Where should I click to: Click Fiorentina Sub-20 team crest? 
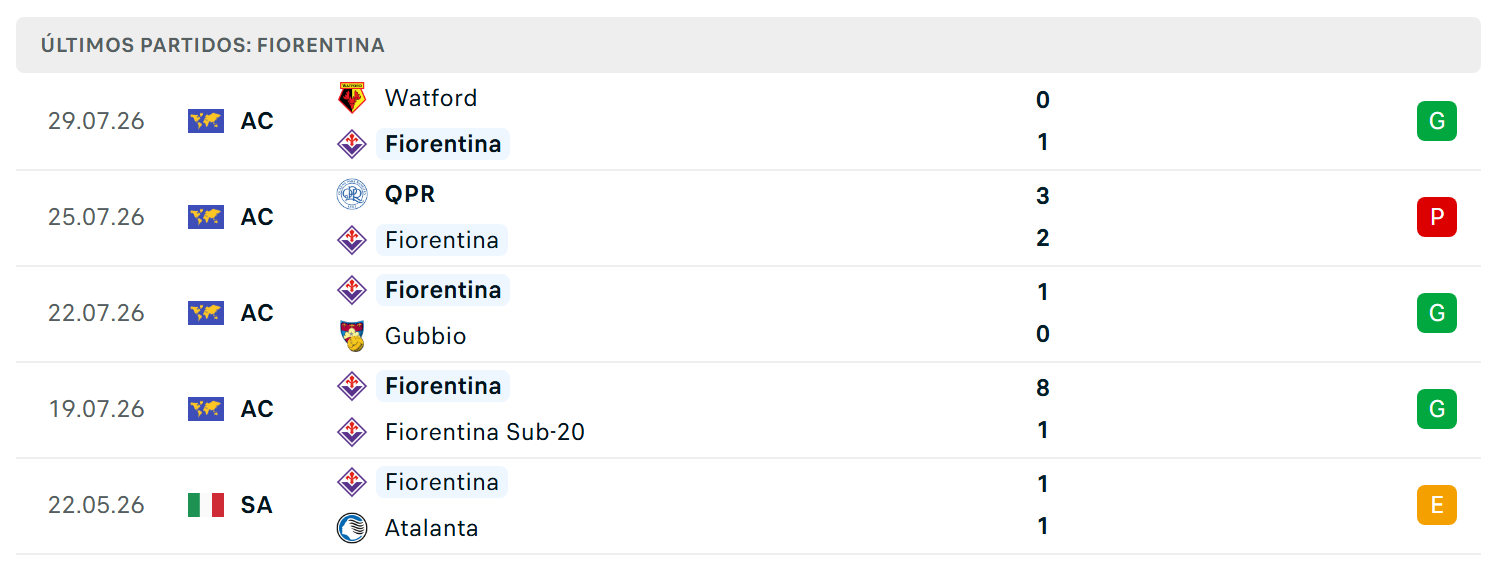[x=352, y=432]
